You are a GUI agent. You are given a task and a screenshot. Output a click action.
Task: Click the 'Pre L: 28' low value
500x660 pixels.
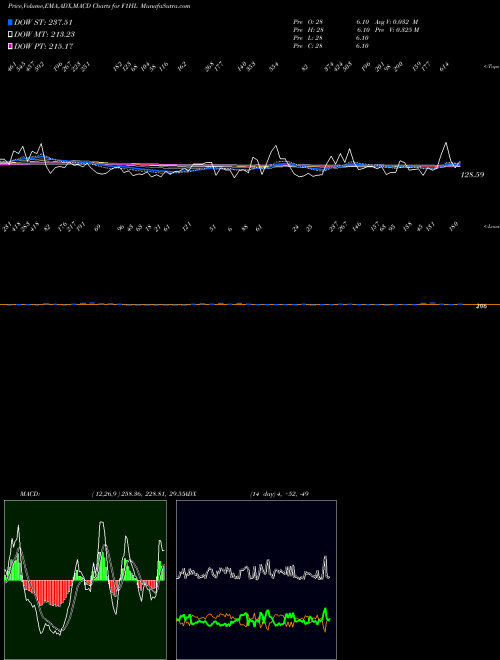(x=309, y=38)
